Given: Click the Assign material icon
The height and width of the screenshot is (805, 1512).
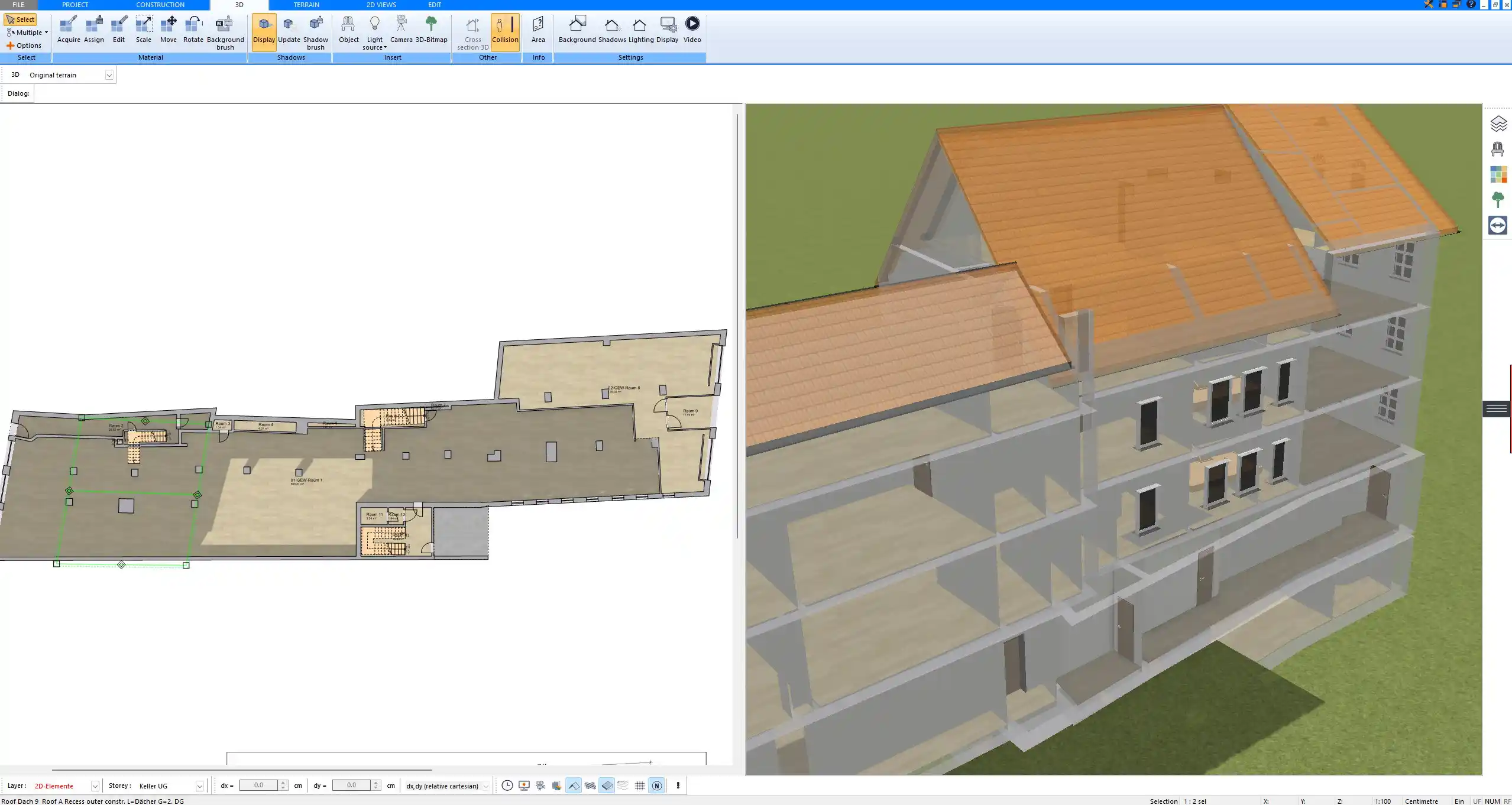Looking at the screenshot, I should (x=94, y=30).
